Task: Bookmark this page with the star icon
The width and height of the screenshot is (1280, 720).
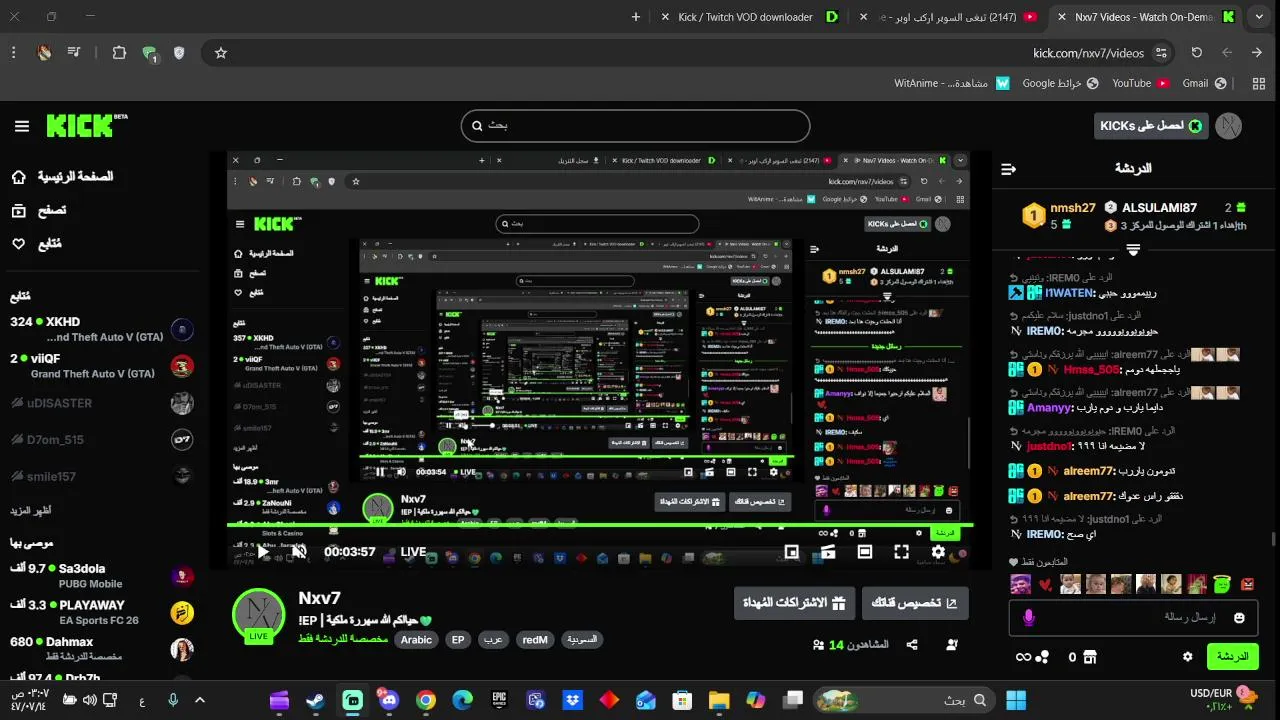Action: pyautogui.click(x=221, y=53)
